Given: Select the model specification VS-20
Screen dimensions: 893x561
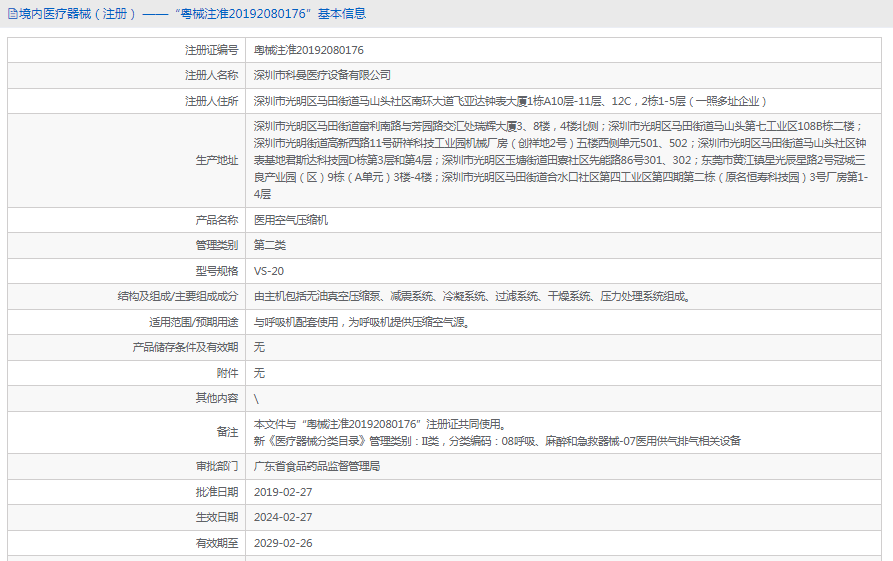Looking at the screenshot, I should [269, 271].
